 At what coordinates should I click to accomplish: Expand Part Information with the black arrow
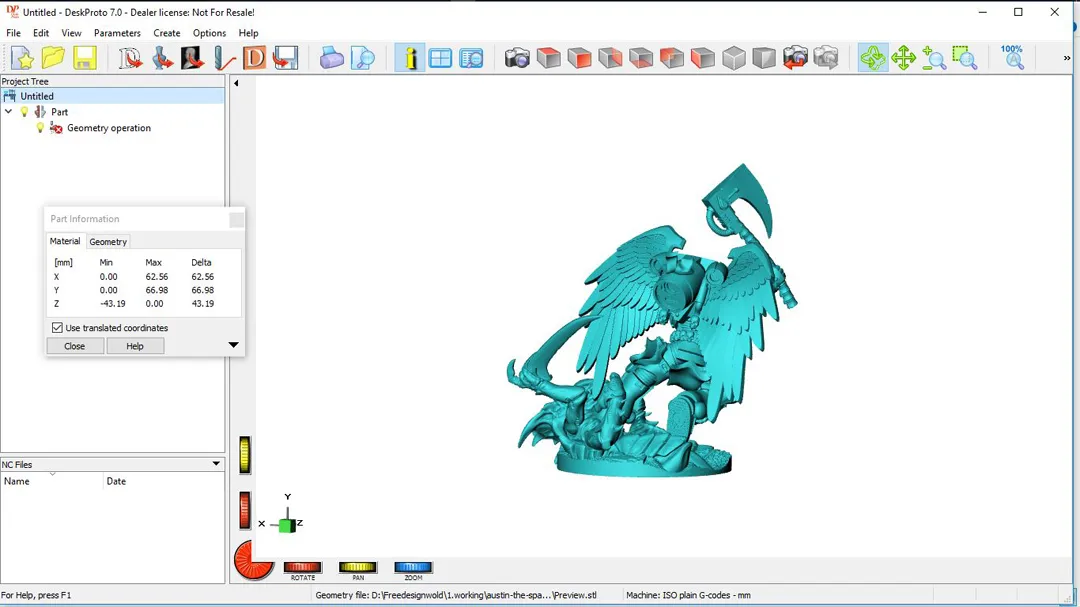[x=233, y=344]
